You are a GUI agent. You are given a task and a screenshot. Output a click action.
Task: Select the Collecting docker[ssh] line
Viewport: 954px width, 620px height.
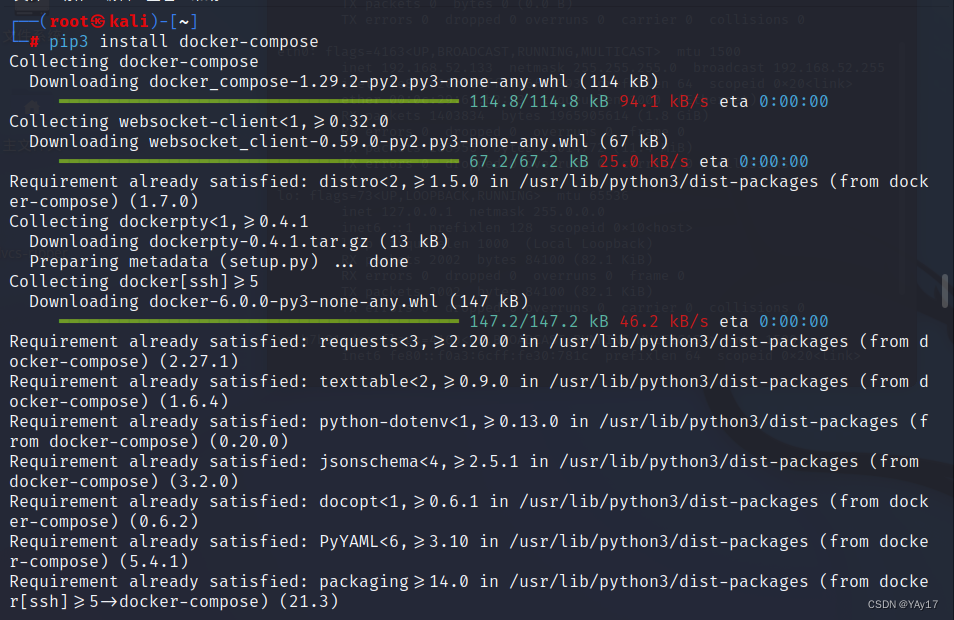(x=105, y=281)
